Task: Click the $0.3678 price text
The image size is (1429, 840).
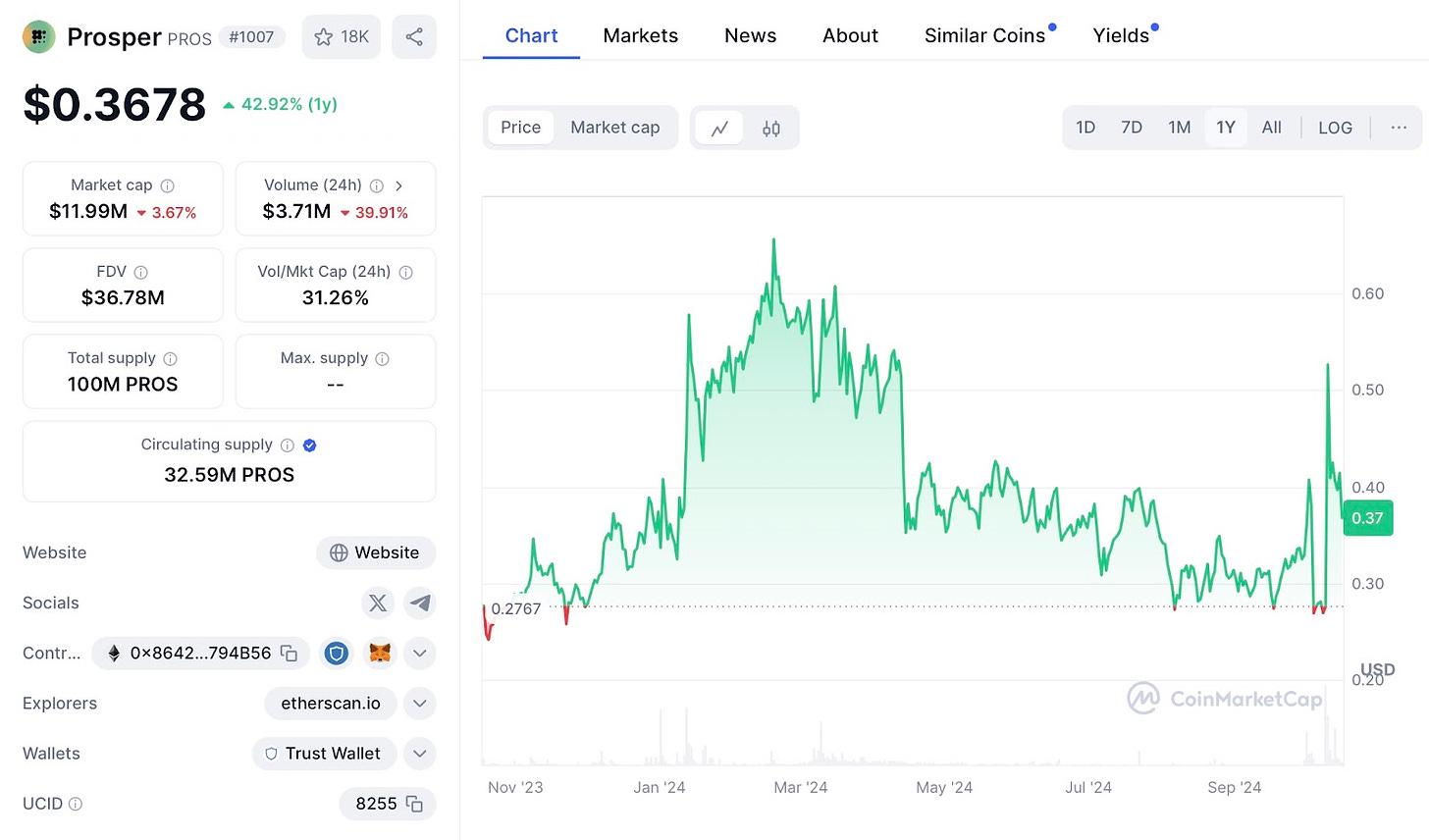Action: coord(115,104)
